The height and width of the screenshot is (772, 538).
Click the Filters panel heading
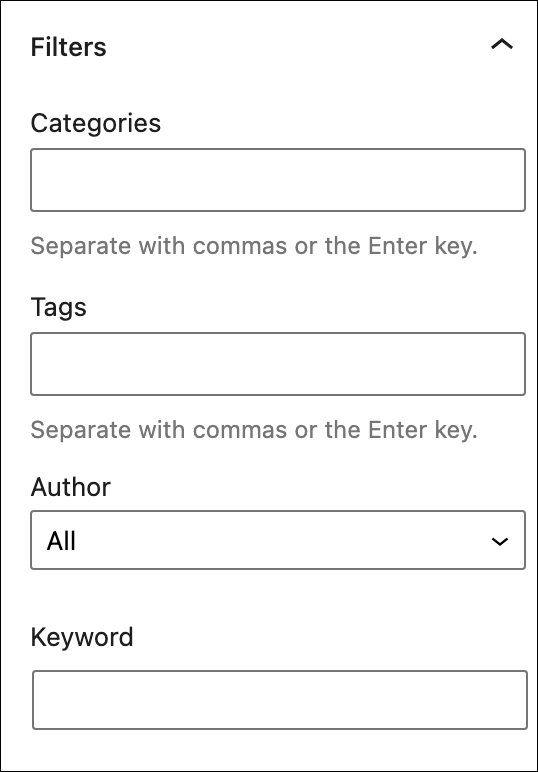click(x=269, y=47)
